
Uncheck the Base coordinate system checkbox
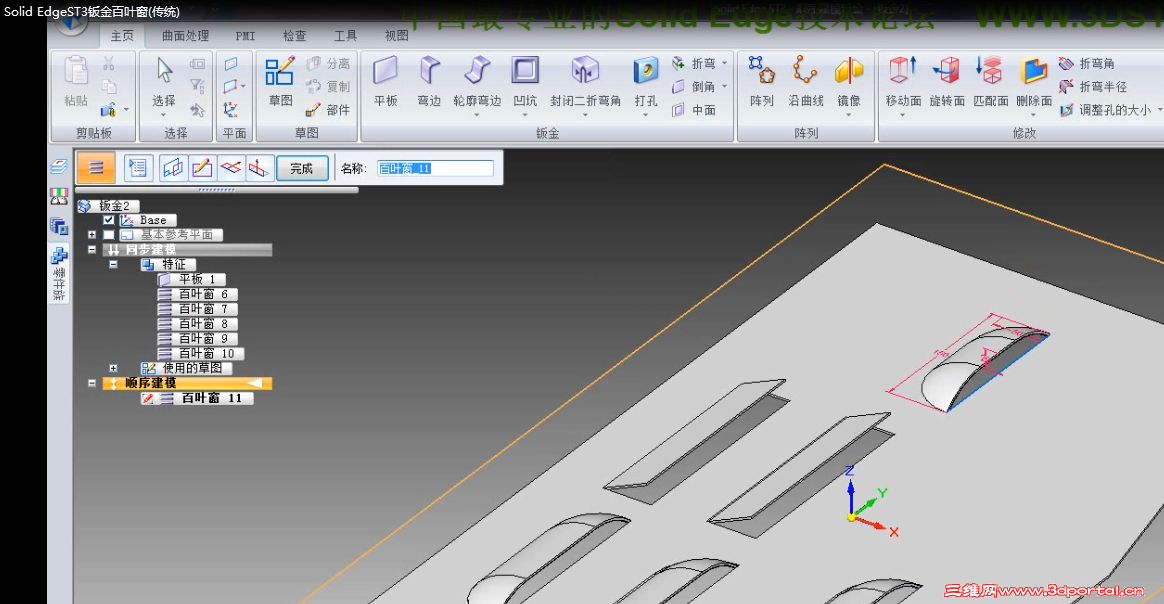coord(109,220)
